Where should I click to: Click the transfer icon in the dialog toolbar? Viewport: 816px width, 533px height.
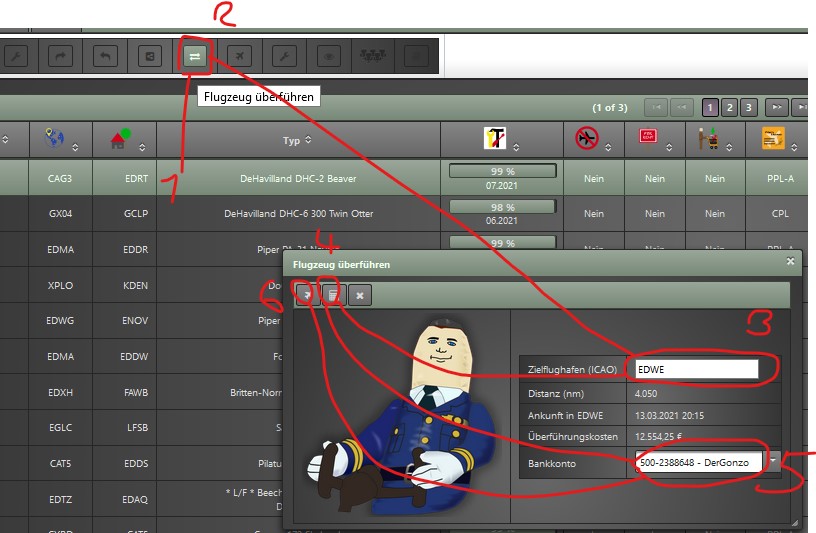(306, 294)
